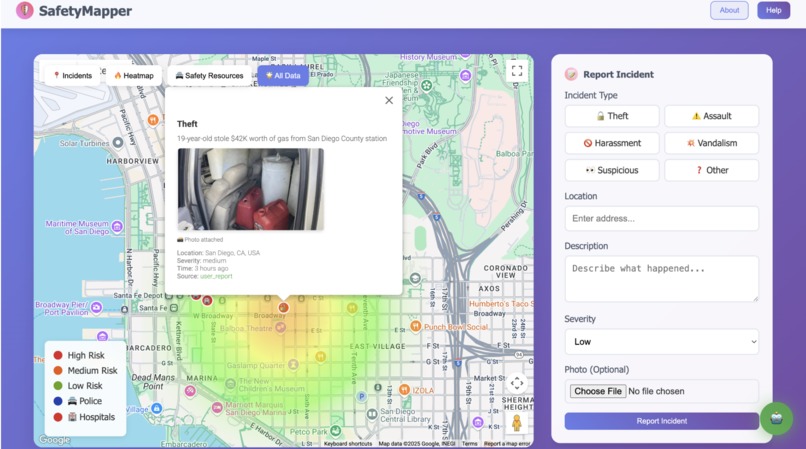Open the About page
This screenshot has width=806, height=449.
pyautogui.click(x=729, y=10)
